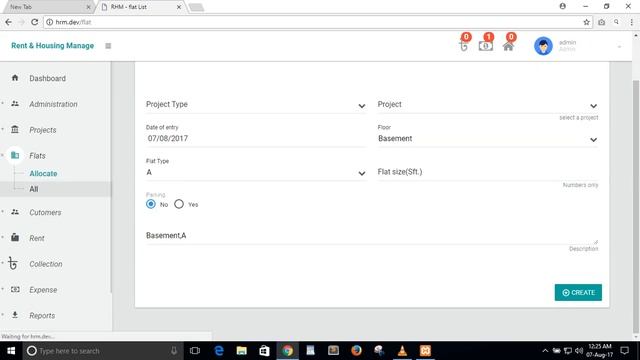Viewport: 640px width, 360px height.
Task: Click the Rent icon in the sidebar
Action: pos(15,237)
